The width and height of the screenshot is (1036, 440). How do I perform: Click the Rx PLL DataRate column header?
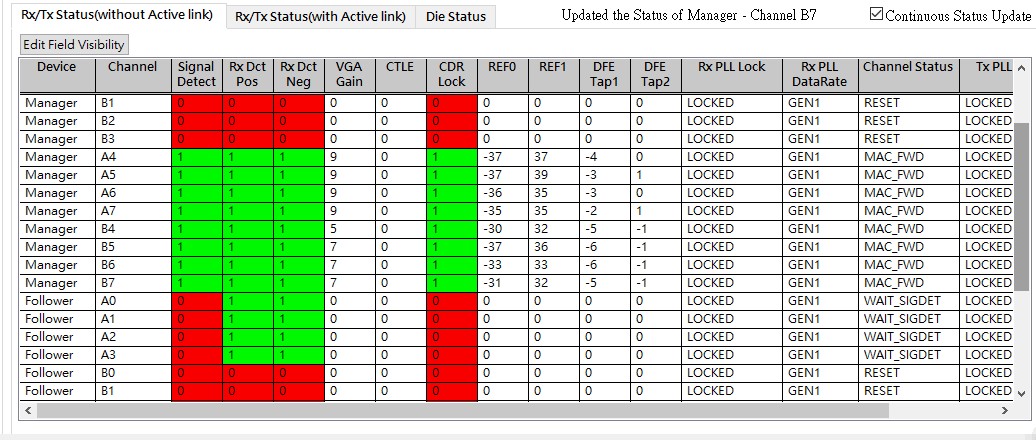coord(820,75)
